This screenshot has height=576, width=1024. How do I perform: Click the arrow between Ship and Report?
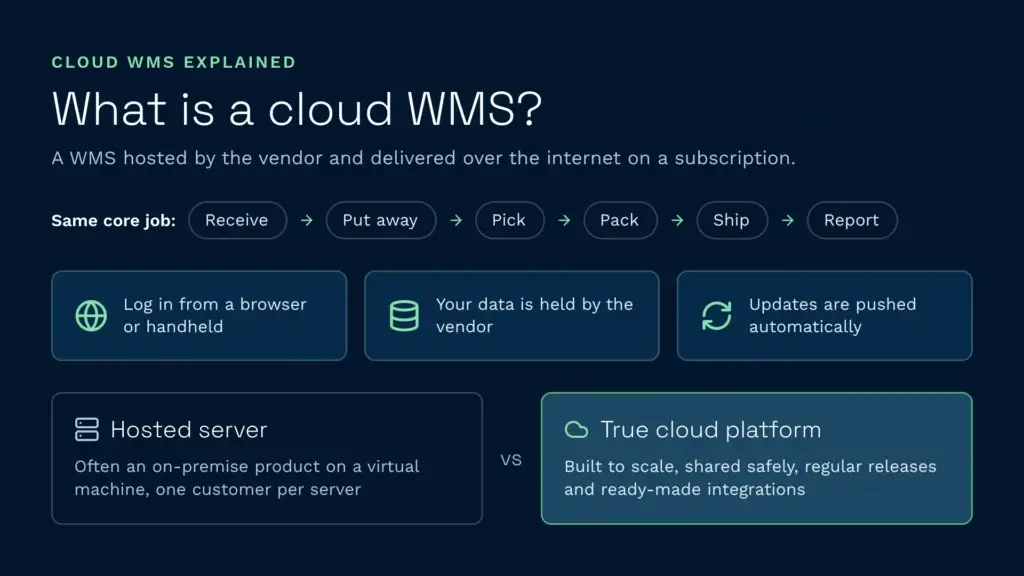coord(788,221)
